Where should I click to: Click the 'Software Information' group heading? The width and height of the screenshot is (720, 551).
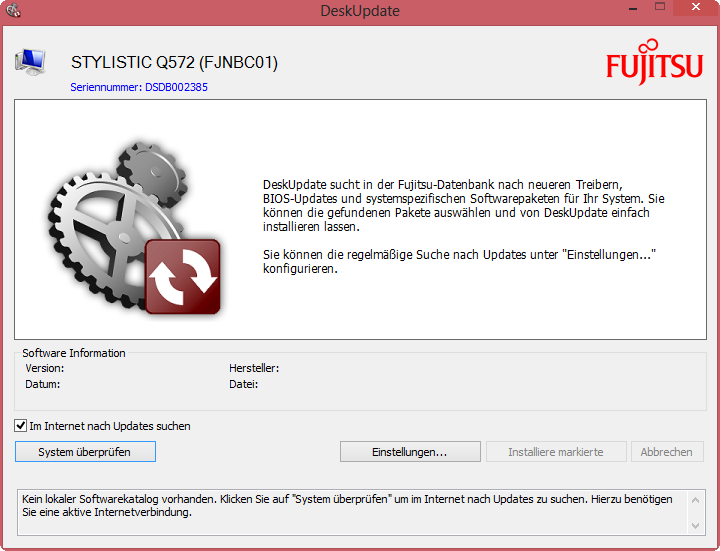click(74, 353)
